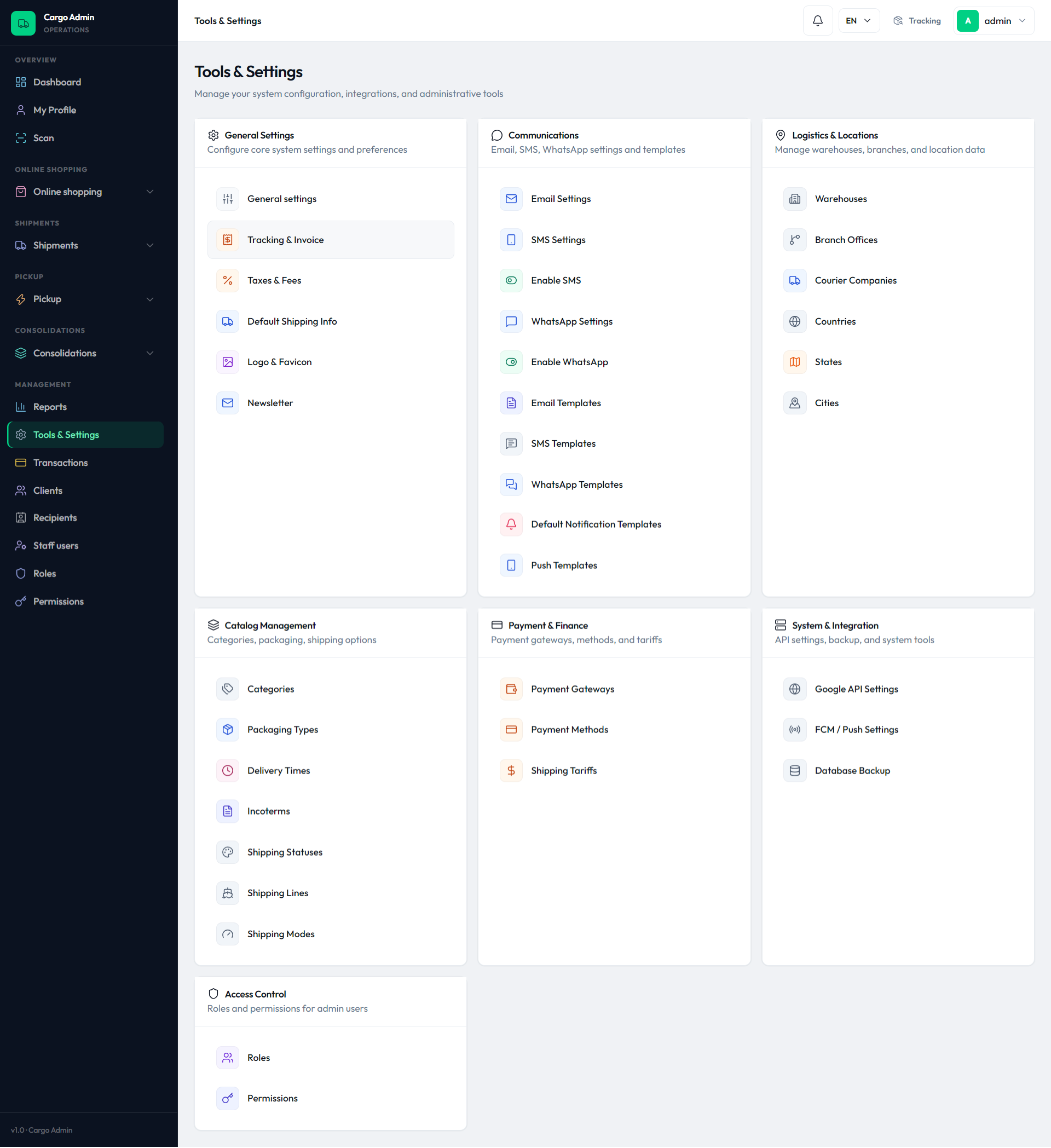
Task: Click the notification bell icon
Action: pyautogui.click(x=817, y=21)
